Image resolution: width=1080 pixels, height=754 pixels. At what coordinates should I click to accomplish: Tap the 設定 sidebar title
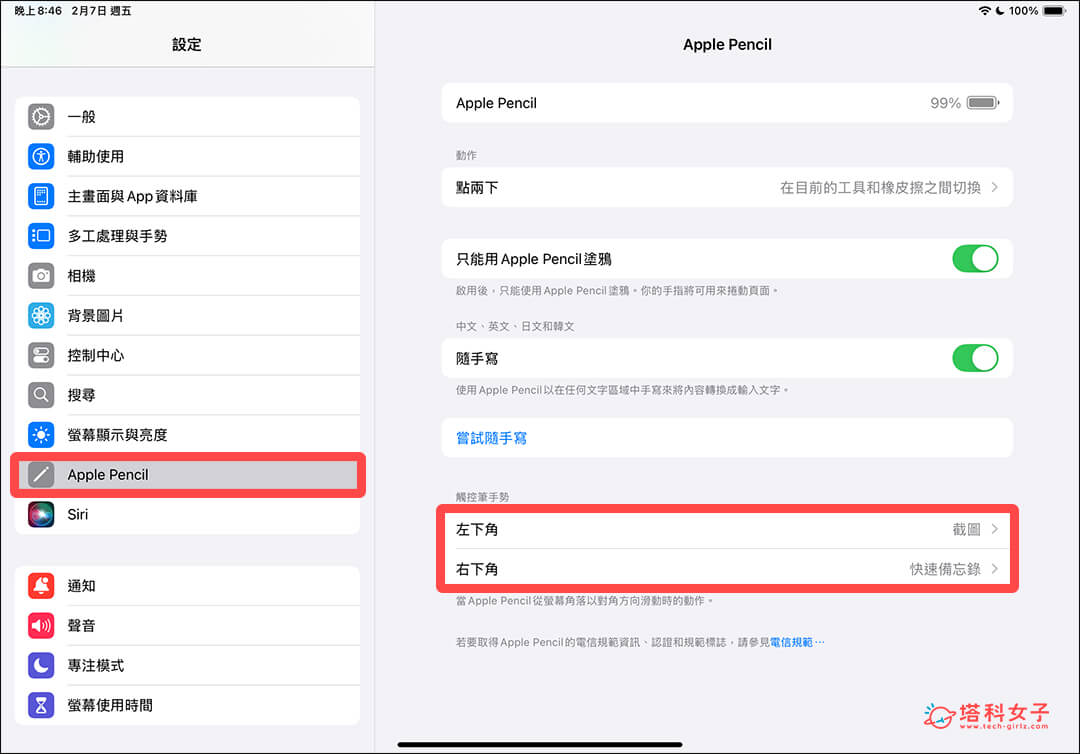pyautogui.click(x=187, y=45)
